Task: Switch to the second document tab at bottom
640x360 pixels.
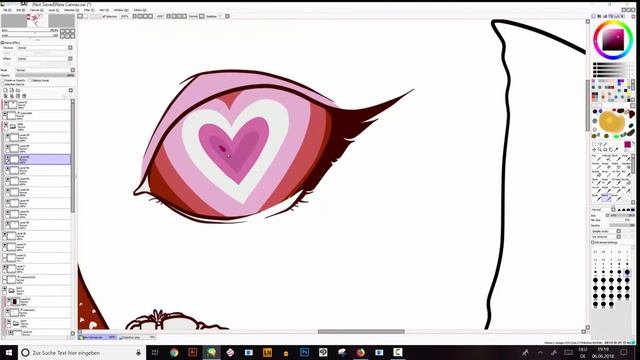Action: (137, 337)
